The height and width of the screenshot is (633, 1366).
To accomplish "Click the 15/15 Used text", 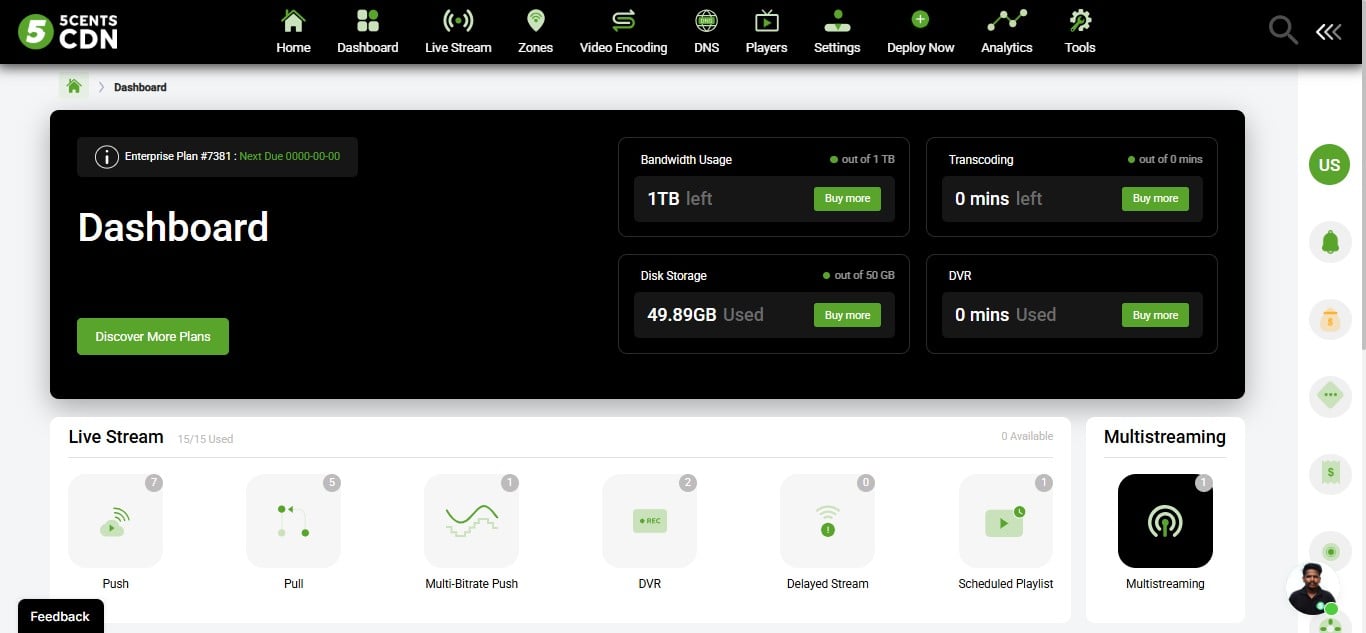I will [x=205, y=439].
